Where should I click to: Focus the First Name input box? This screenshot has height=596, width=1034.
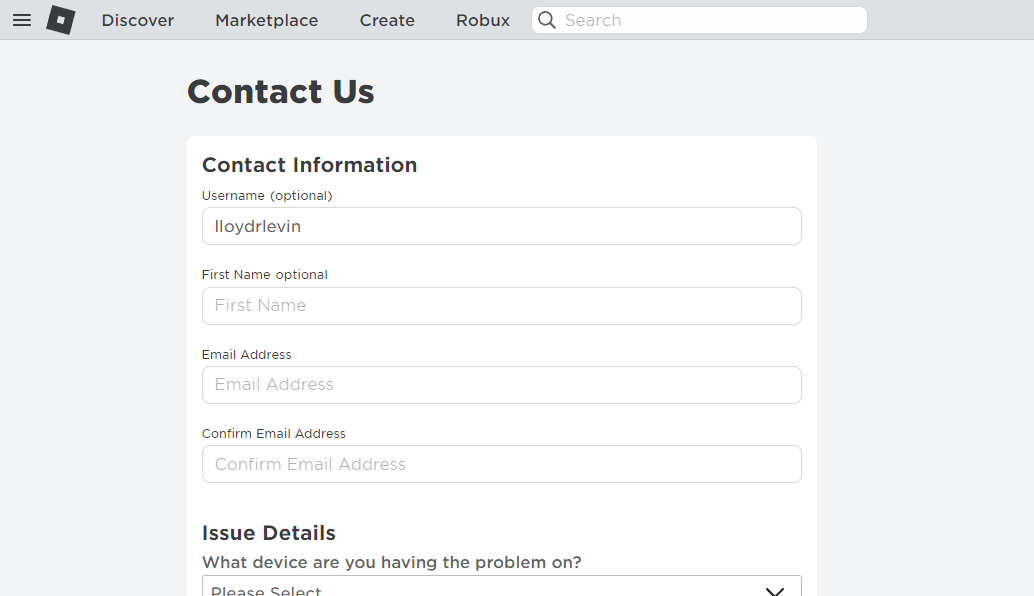pyautogui.click(x=501, y=306)
